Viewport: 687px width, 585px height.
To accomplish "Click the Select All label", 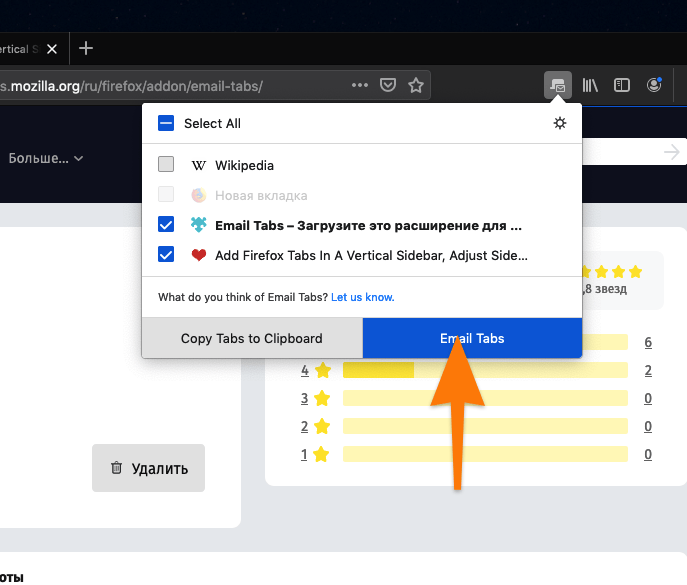I will click(212, 124).
